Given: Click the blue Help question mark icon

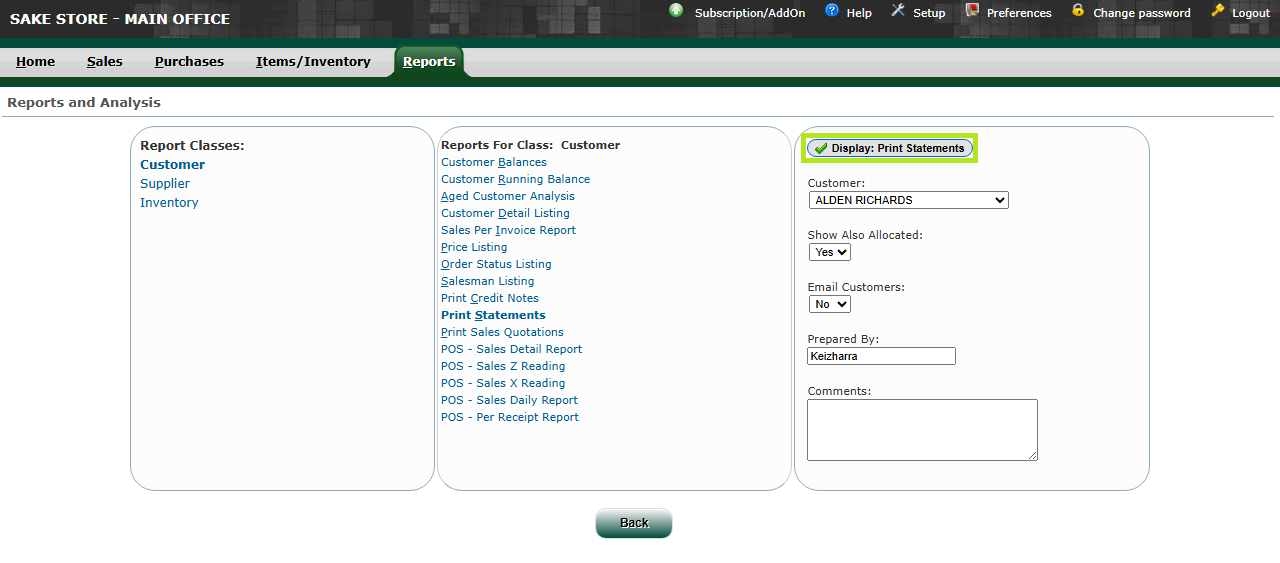Looking at the screenshot, I should pyautogui.click(x=831, y=11).
